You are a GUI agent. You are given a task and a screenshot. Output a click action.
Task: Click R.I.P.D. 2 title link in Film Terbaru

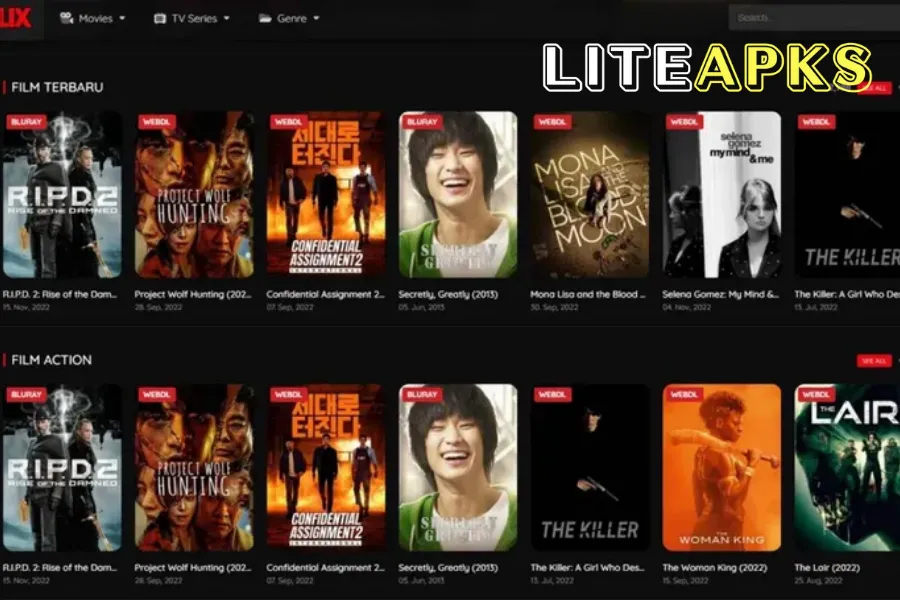pos(60,295)
